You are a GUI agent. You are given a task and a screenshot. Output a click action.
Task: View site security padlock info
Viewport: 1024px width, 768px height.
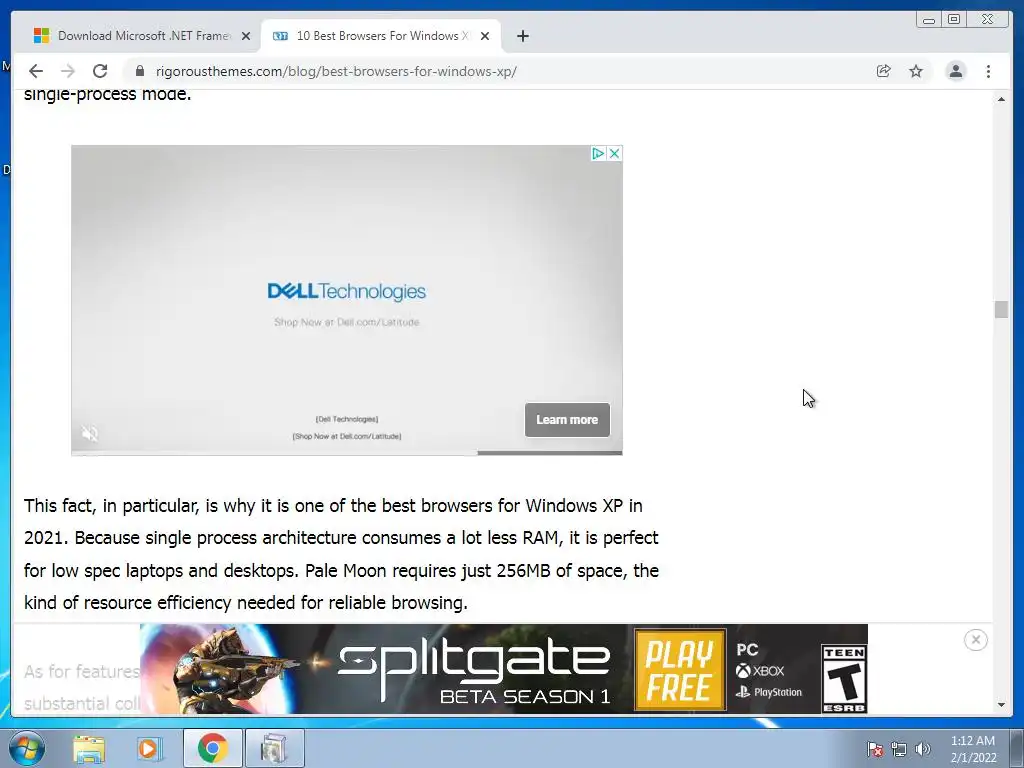[x=139, y=71]
